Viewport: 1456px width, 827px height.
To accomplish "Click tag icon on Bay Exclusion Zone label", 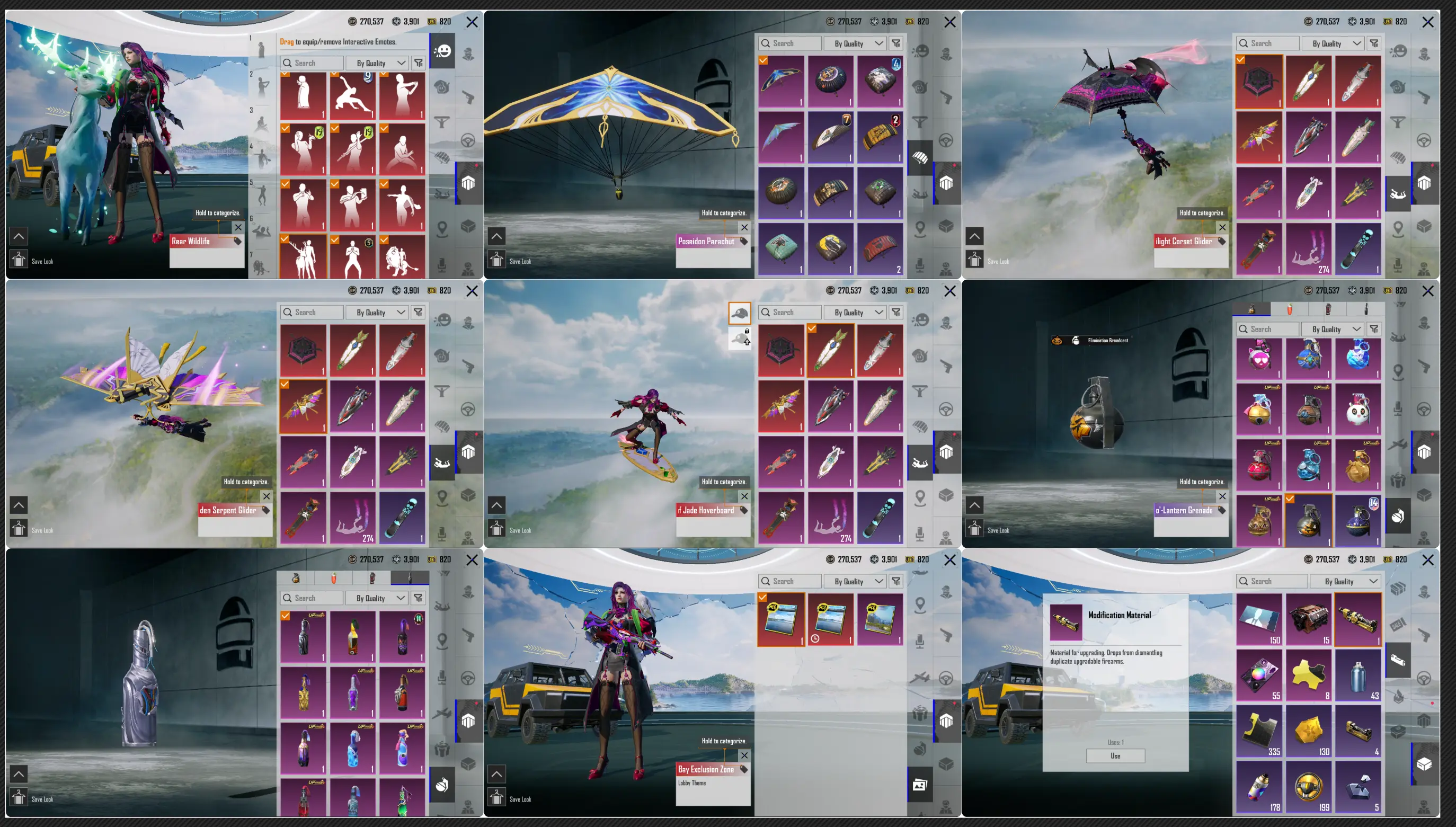I will tap(743, 769).
